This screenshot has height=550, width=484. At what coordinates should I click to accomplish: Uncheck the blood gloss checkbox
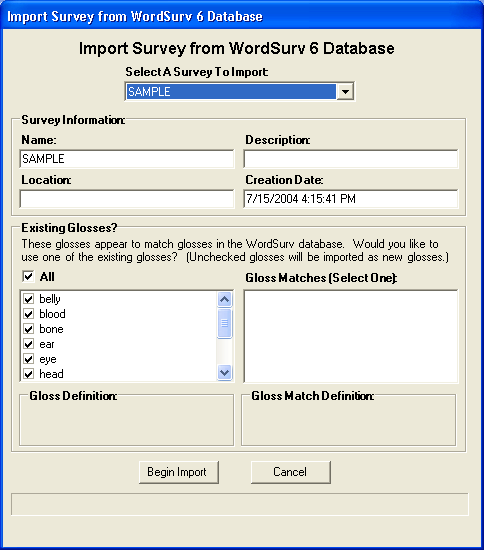pos(29,314)
